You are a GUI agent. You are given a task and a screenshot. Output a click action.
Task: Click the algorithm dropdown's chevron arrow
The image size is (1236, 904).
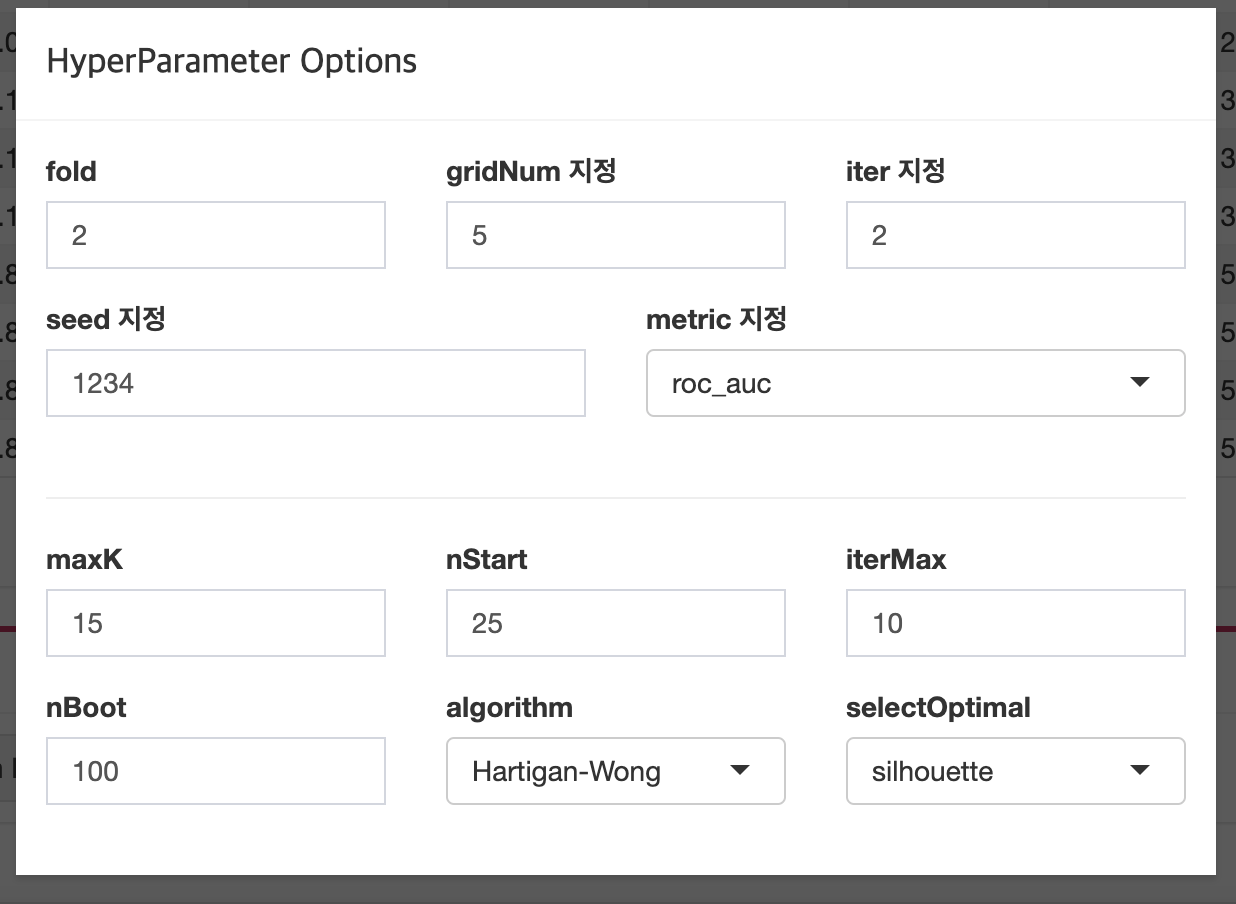click(x=740, y=771)
